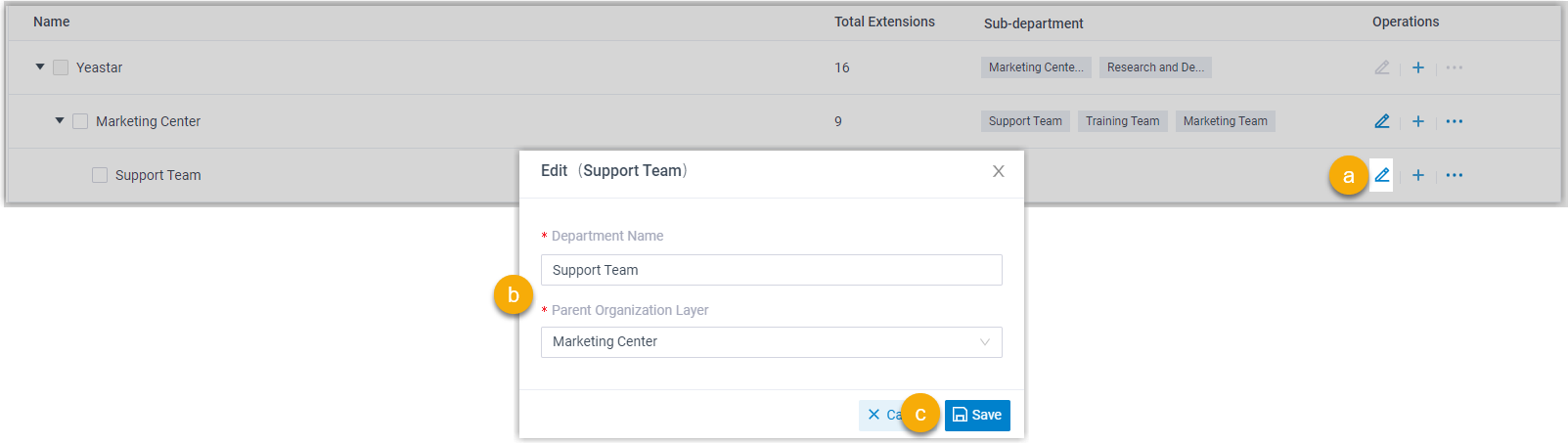Click the edit pencil for Marketing Center row
Viewport: 1568px width, 444px height.
tap(1381, 121)
